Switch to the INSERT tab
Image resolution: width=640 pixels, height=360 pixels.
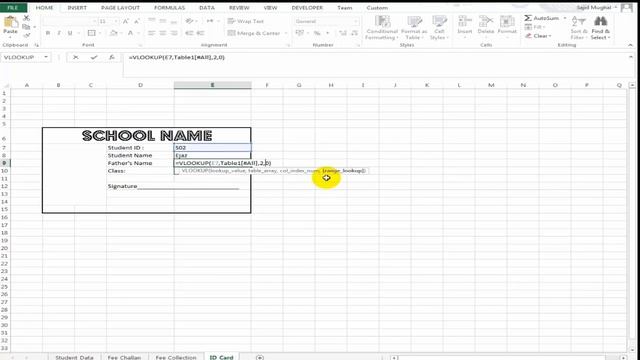pos(77,8)
